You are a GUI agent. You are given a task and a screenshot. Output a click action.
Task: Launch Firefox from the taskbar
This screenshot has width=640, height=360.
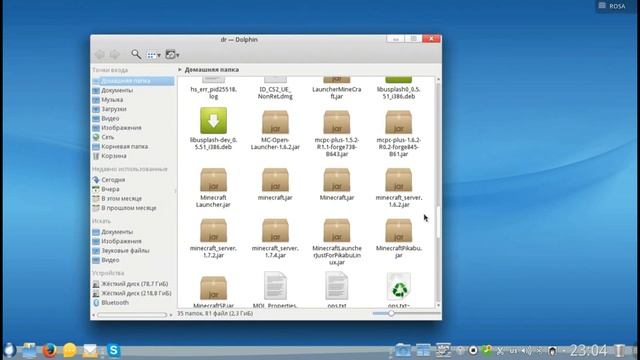[x=50, y=350]
